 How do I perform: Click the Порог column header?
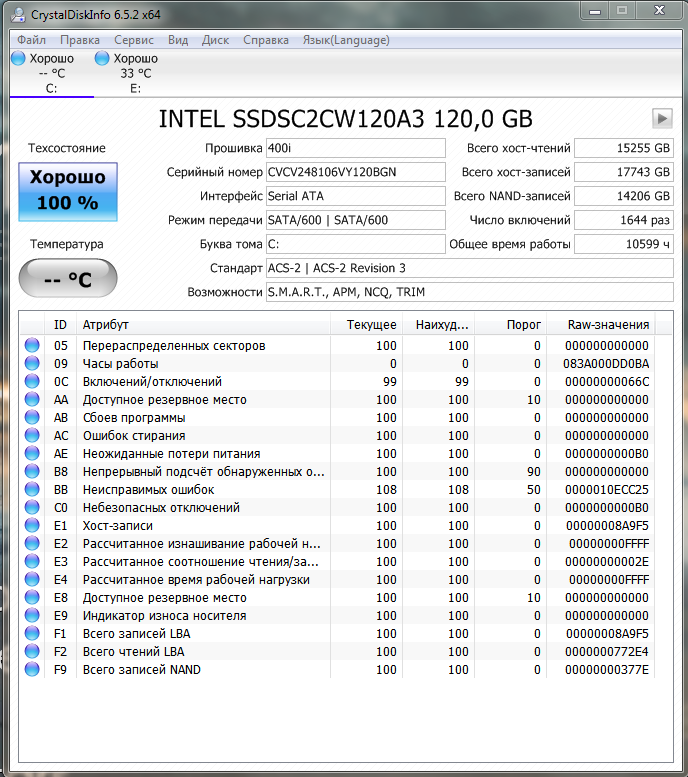(511, 325)
